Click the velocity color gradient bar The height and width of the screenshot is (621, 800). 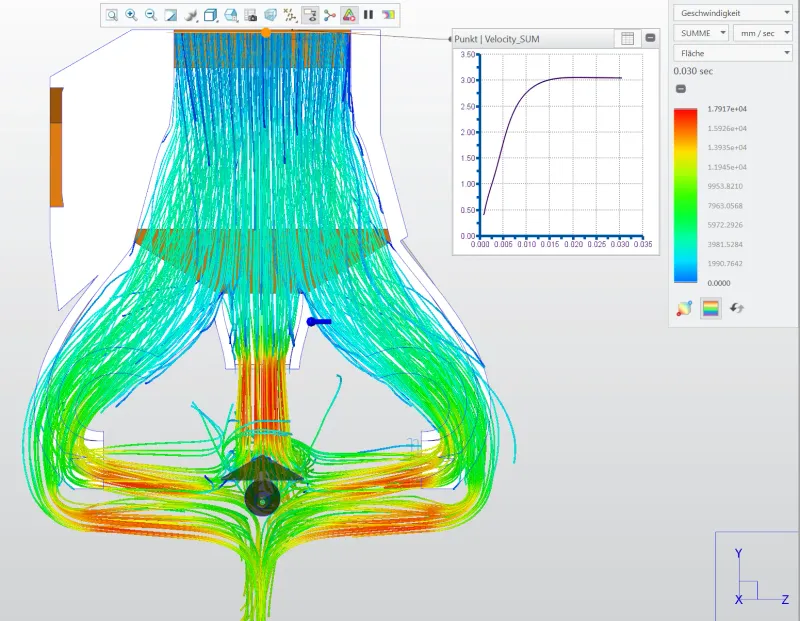685,195
